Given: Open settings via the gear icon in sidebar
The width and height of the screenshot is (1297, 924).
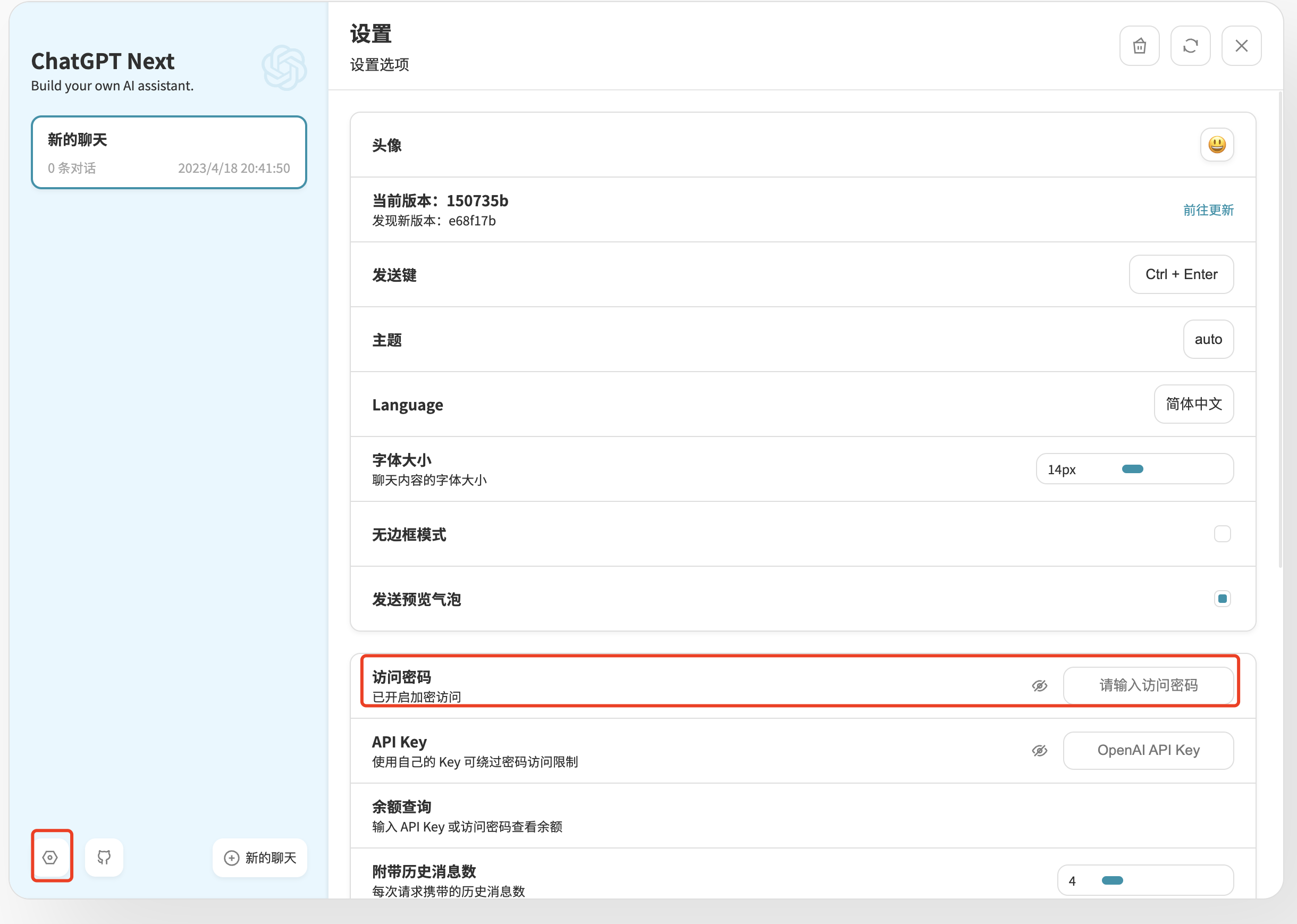Looking at the screenshot, I should 50,857.
